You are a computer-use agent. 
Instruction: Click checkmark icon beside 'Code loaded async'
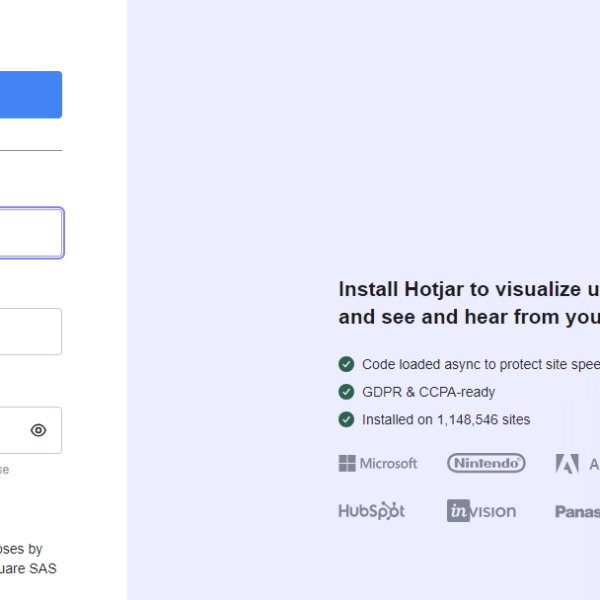(x=346, y=364)
